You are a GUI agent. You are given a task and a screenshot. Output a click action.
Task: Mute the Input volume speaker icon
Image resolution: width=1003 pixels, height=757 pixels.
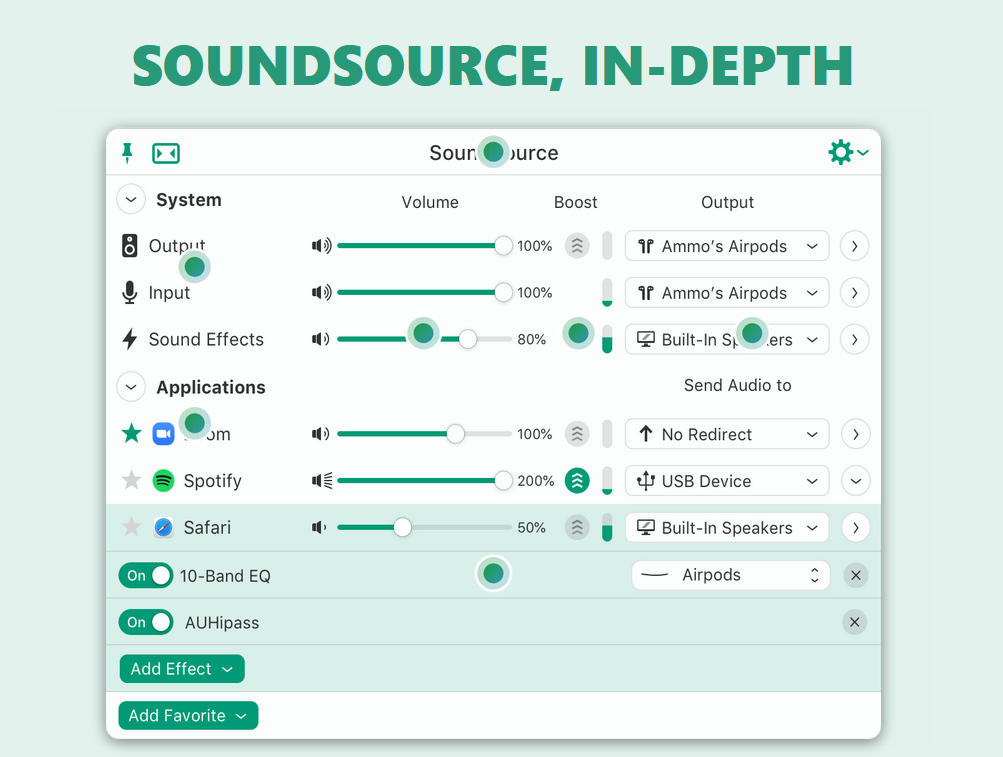pyautogui.click(x=321, y=292)
